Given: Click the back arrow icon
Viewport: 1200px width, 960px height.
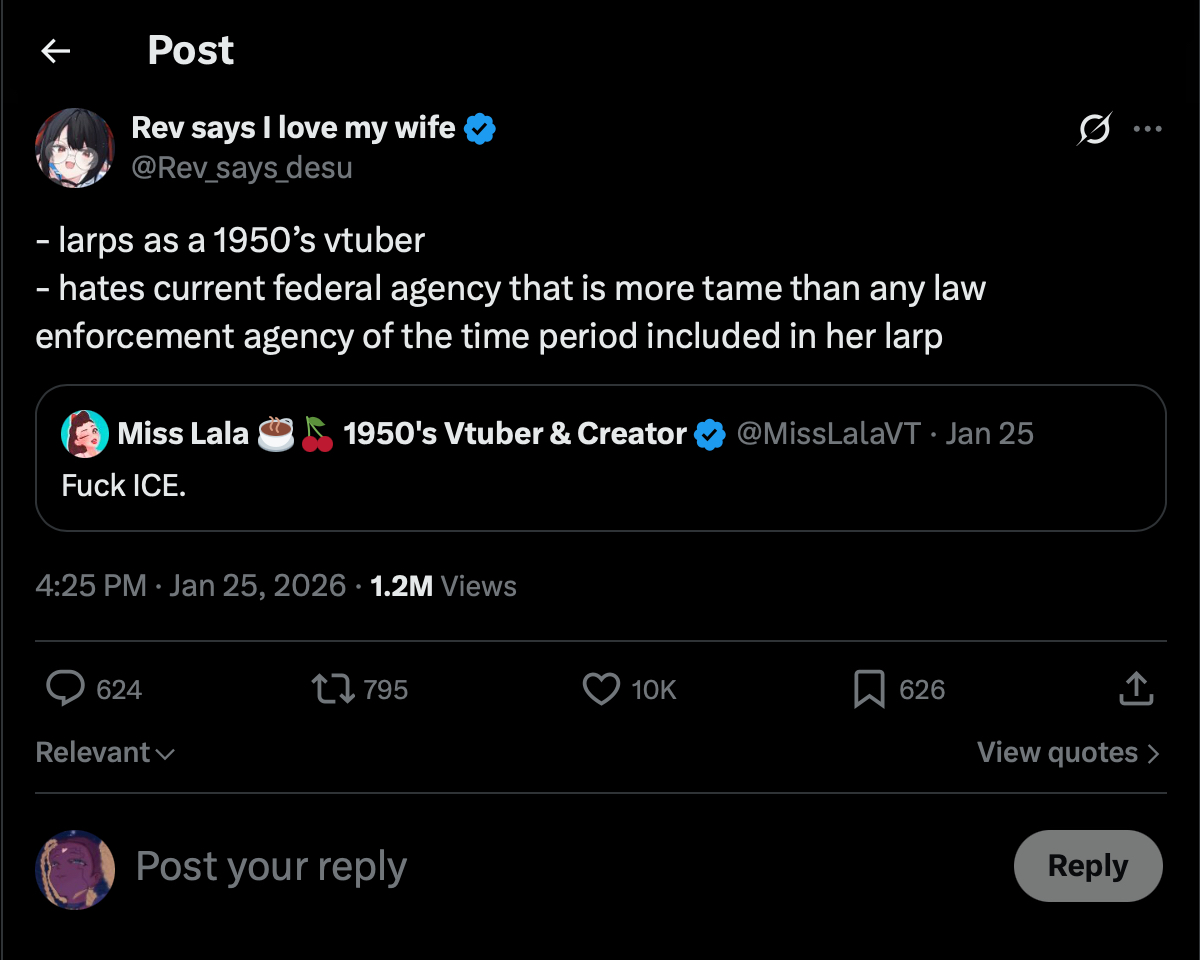Looking at the screenshot, I should (56, 51).
